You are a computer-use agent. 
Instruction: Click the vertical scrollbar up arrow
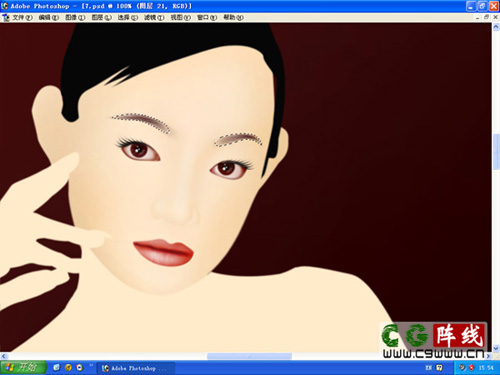pos(496,27)
